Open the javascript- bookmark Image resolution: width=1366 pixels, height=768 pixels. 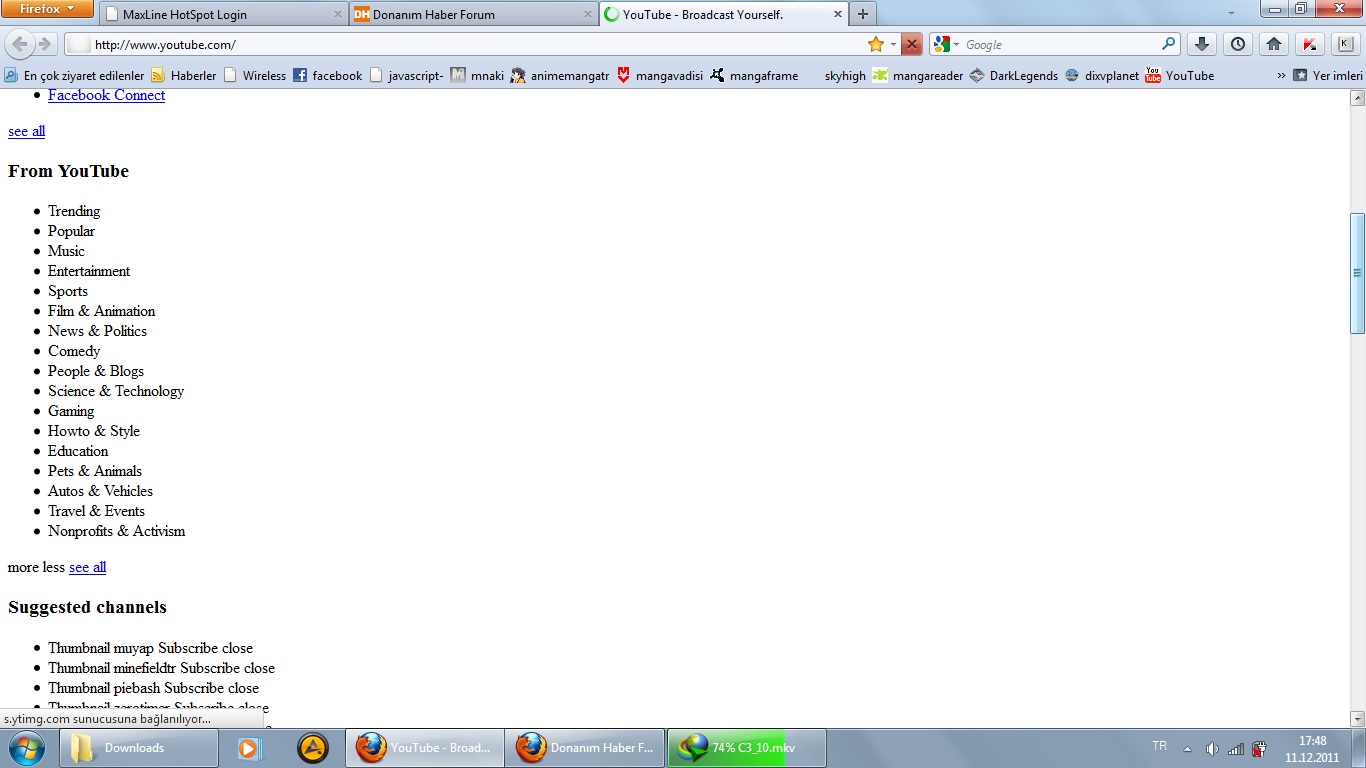[x=406, y=75]
